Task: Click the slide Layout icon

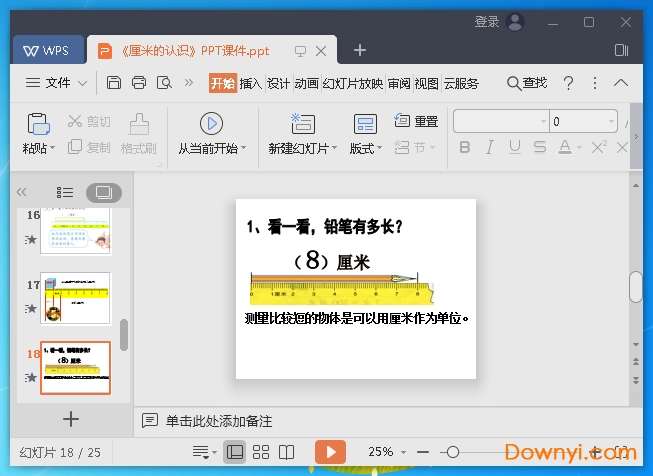Action: click(x=365, y=124)
